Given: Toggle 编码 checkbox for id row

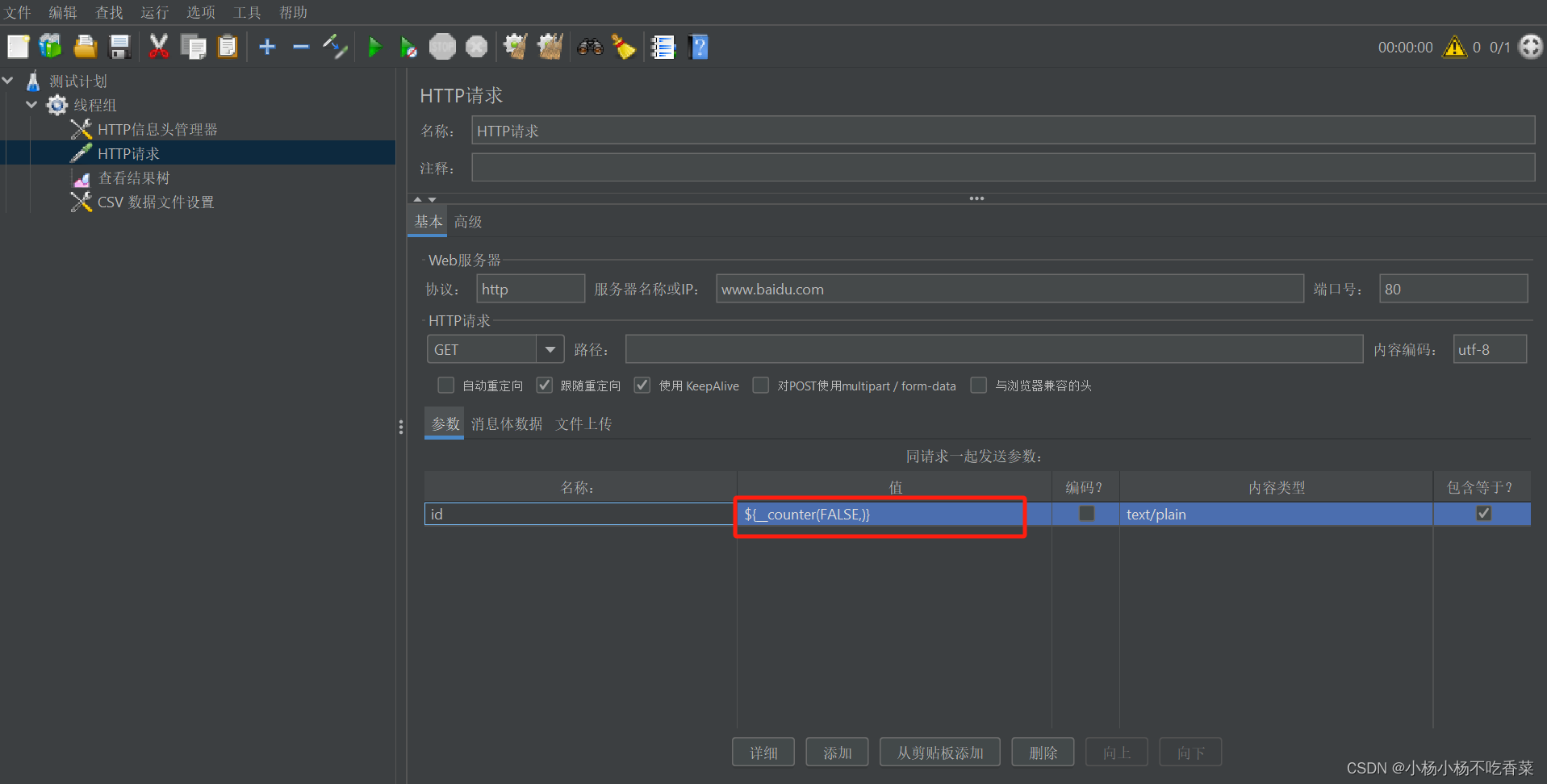Looking at the screenshot, I should click(1087, 513).
